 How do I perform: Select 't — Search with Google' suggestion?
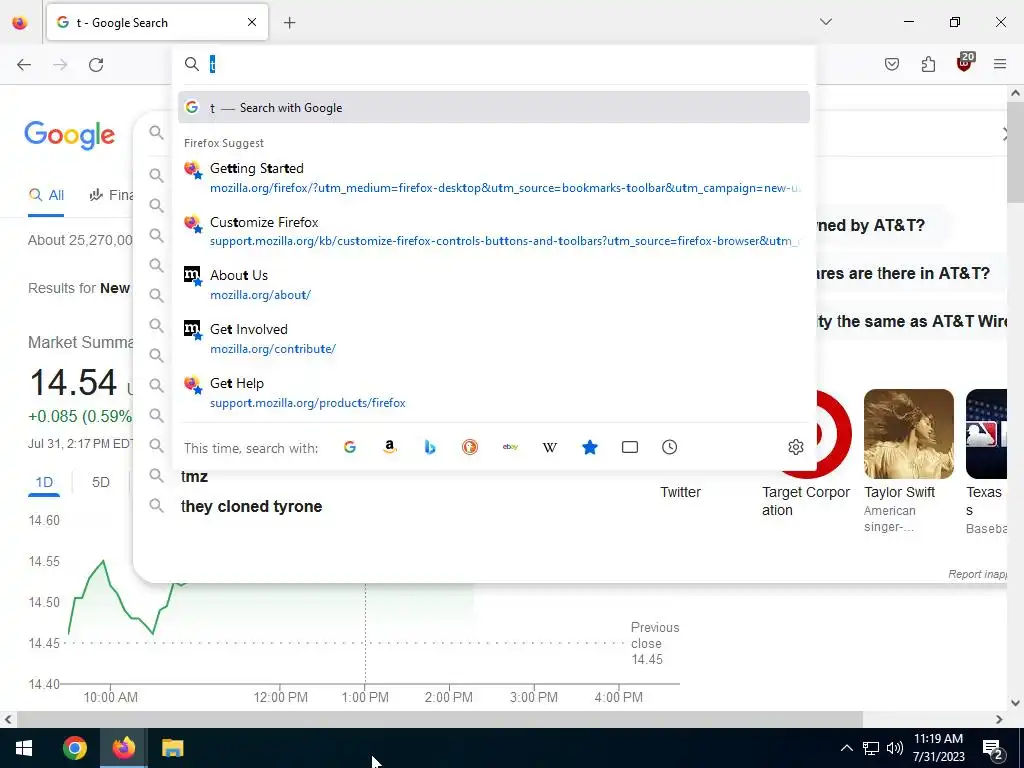coord(494,108)
